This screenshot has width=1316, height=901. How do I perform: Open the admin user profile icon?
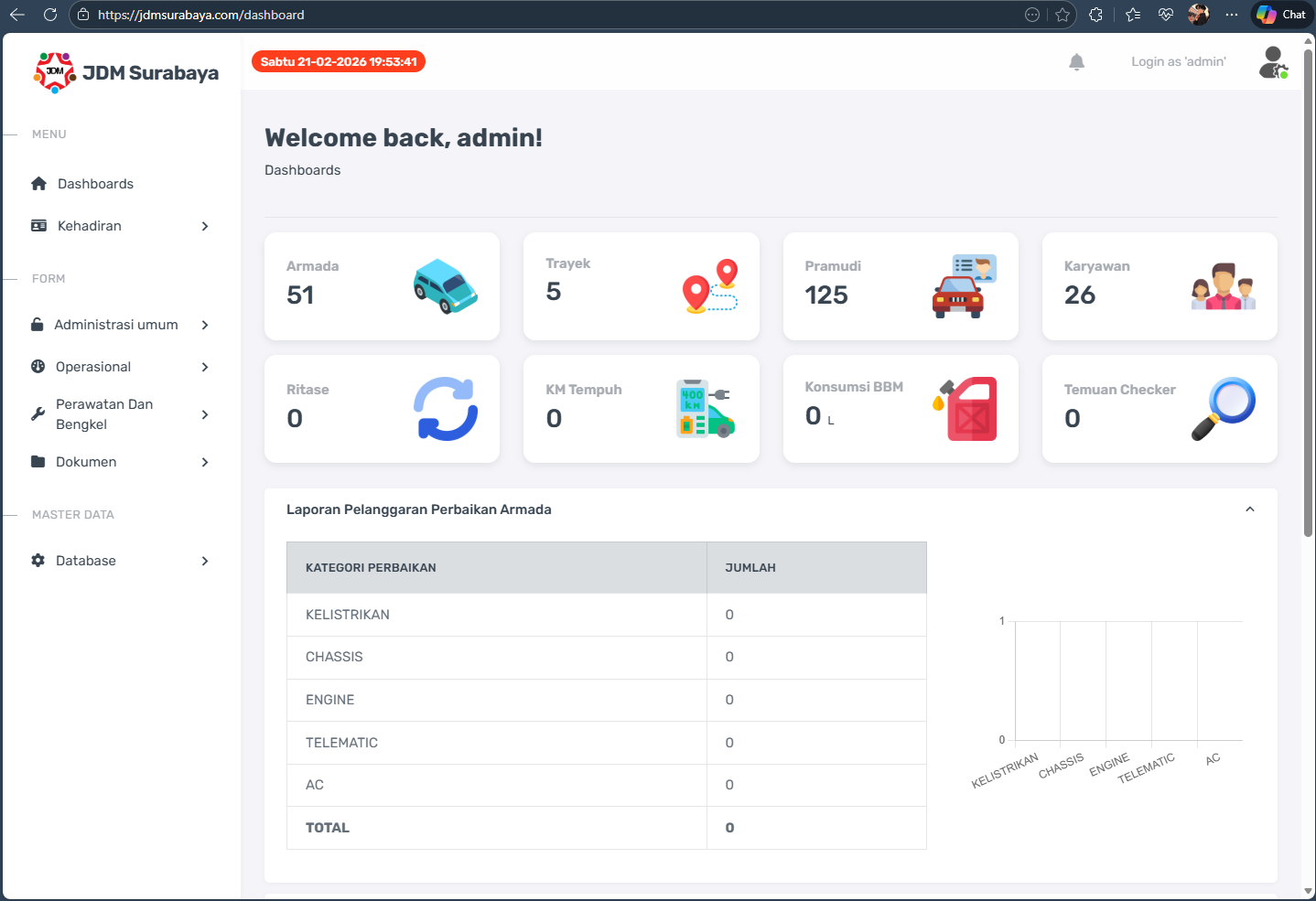click(1272, 62)
